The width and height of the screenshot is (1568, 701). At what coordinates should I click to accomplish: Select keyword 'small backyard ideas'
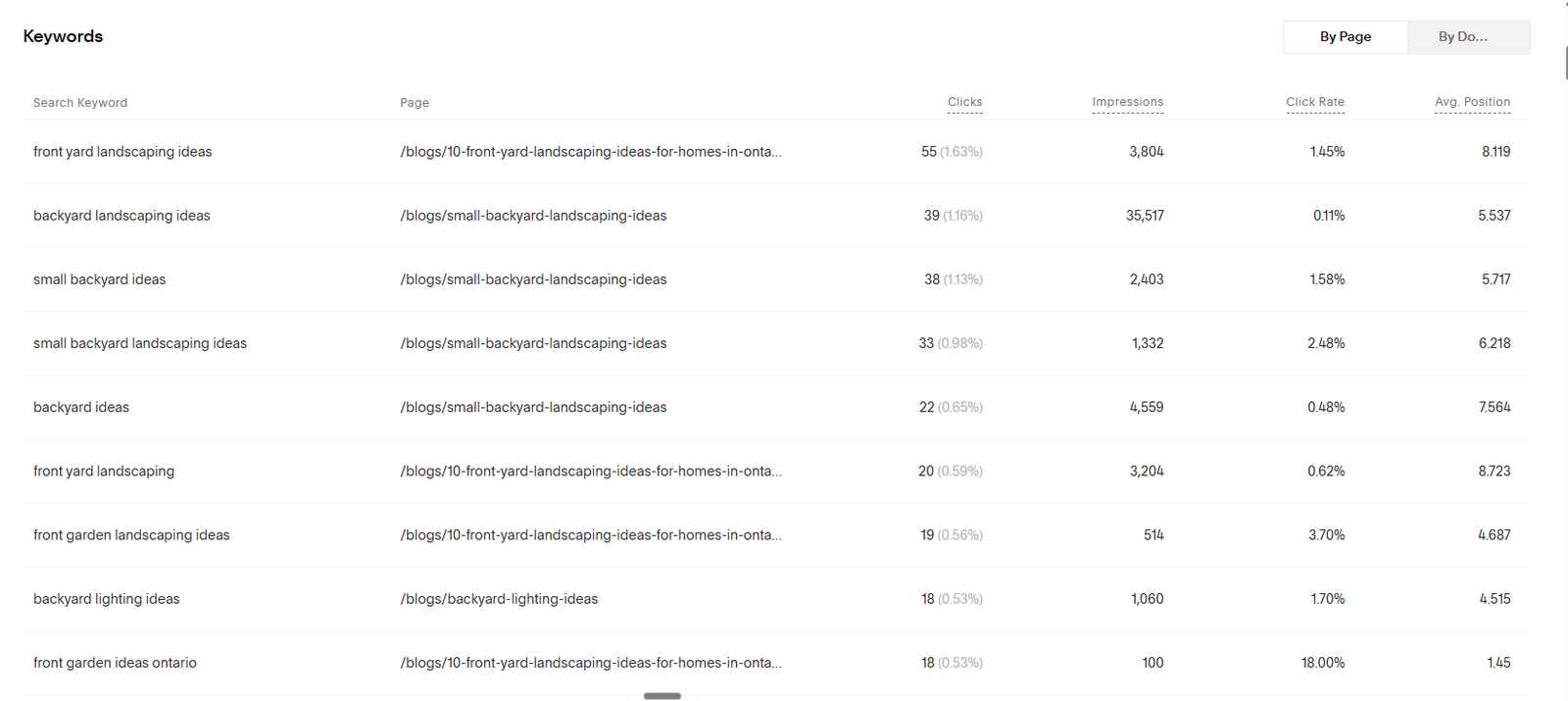coord(100,279)
